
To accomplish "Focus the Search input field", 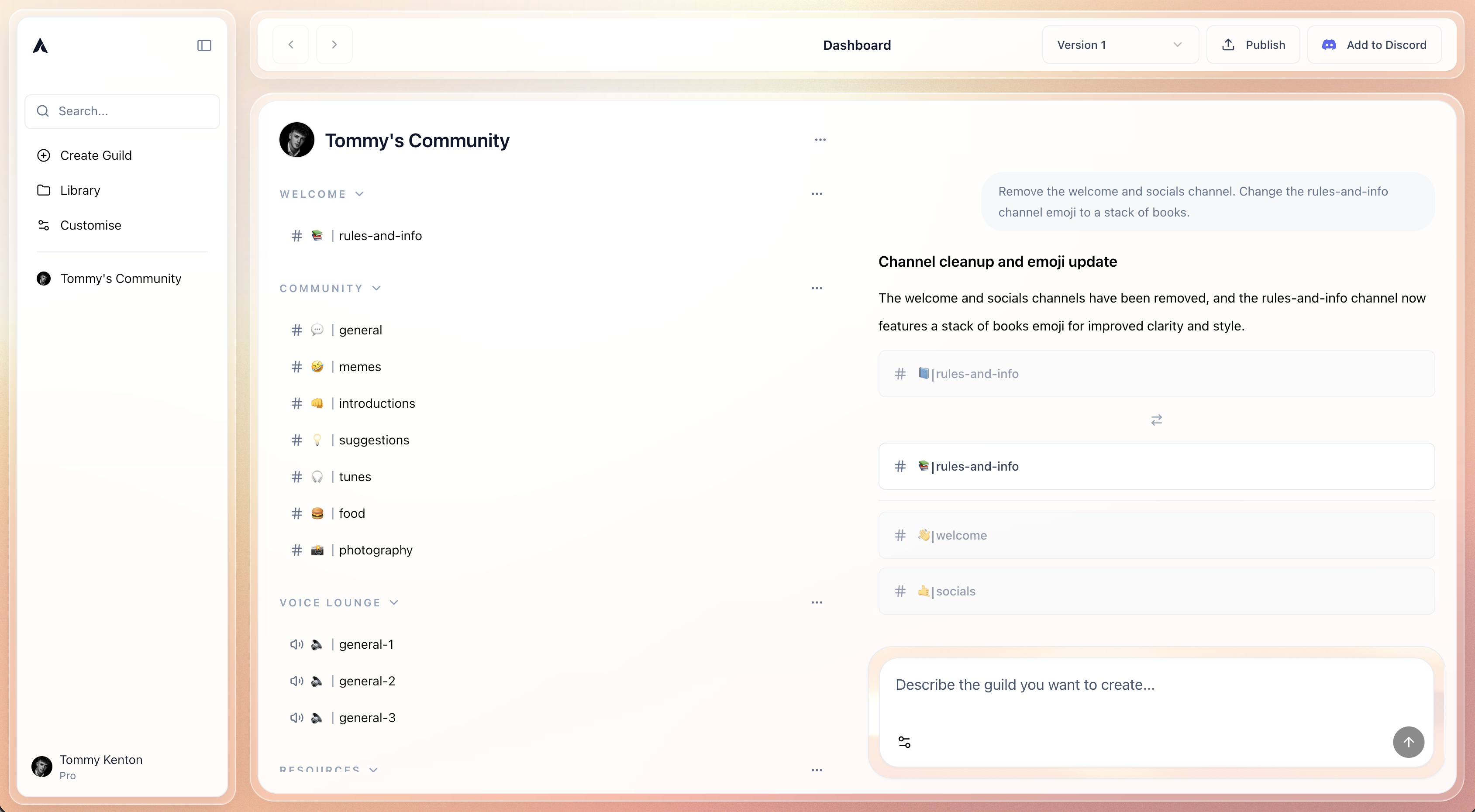I will 122,111.
